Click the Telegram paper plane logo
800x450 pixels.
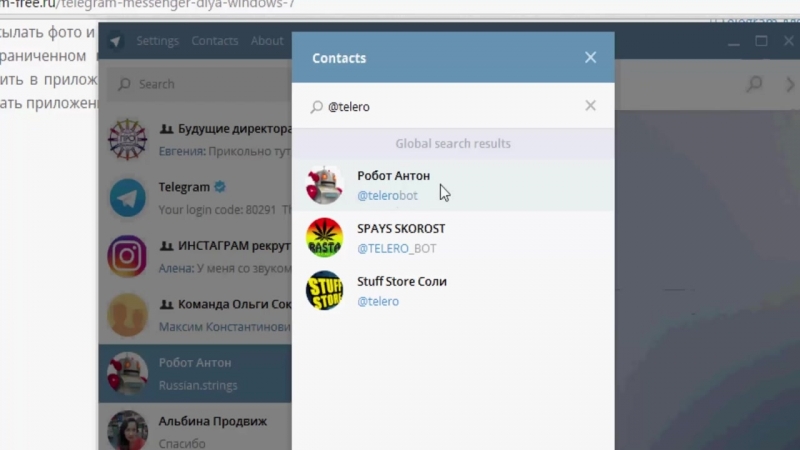115,41
